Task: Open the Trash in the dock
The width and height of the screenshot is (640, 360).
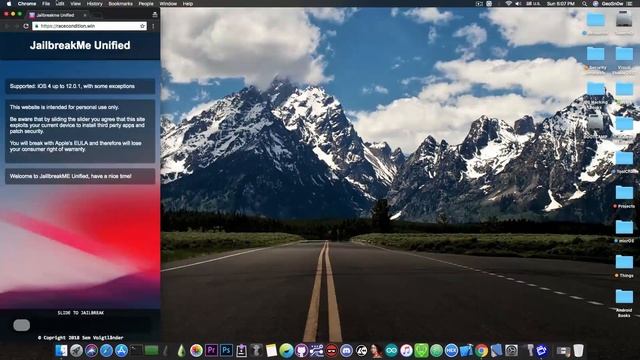Action: 578,351
